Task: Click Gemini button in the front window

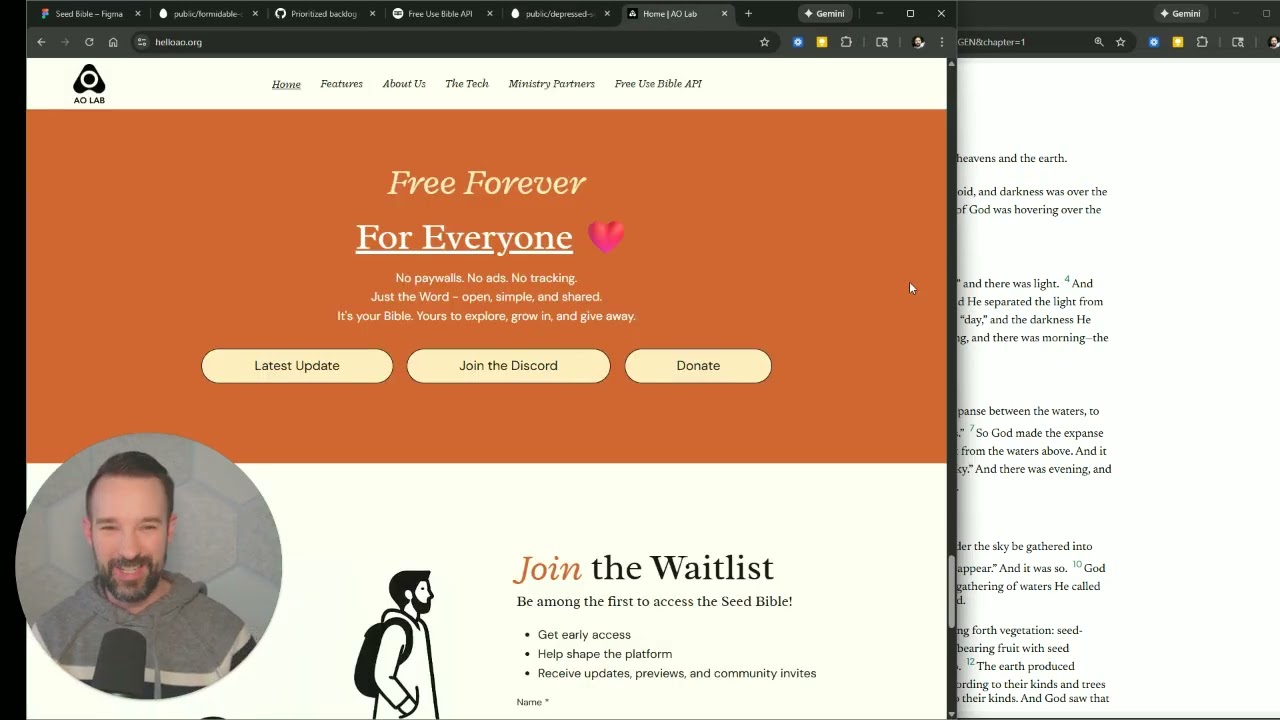Action: click(x=824, y=14)
